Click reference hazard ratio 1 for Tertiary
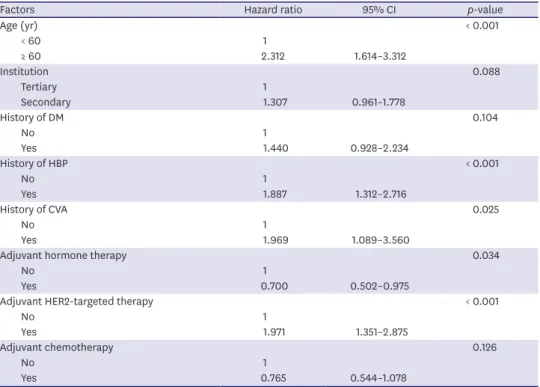Viewport: 540px width, 387px height. point(265,87)
